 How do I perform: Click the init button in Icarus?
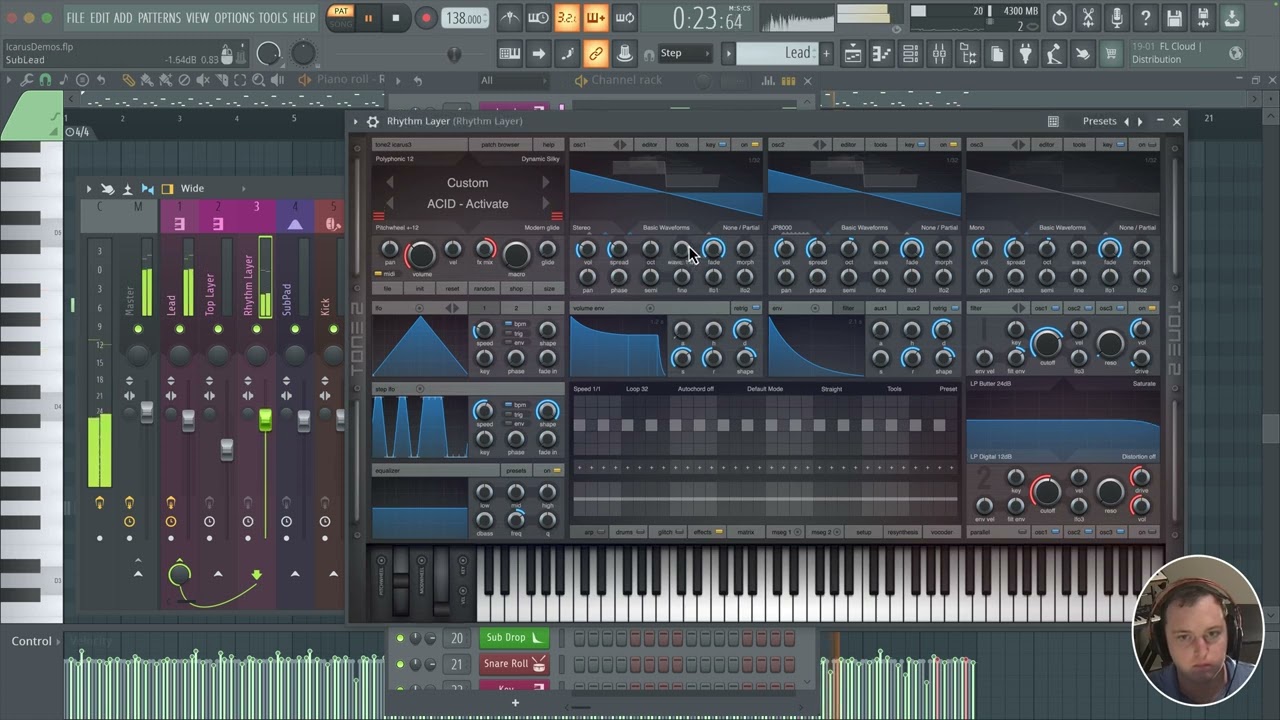pyautogui.click(x=420, y=288)
